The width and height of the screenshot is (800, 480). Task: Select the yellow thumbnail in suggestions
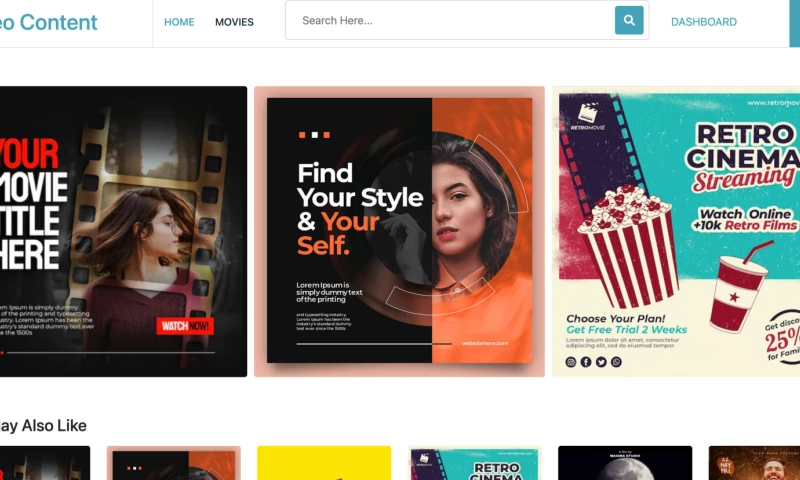[324, 463]
